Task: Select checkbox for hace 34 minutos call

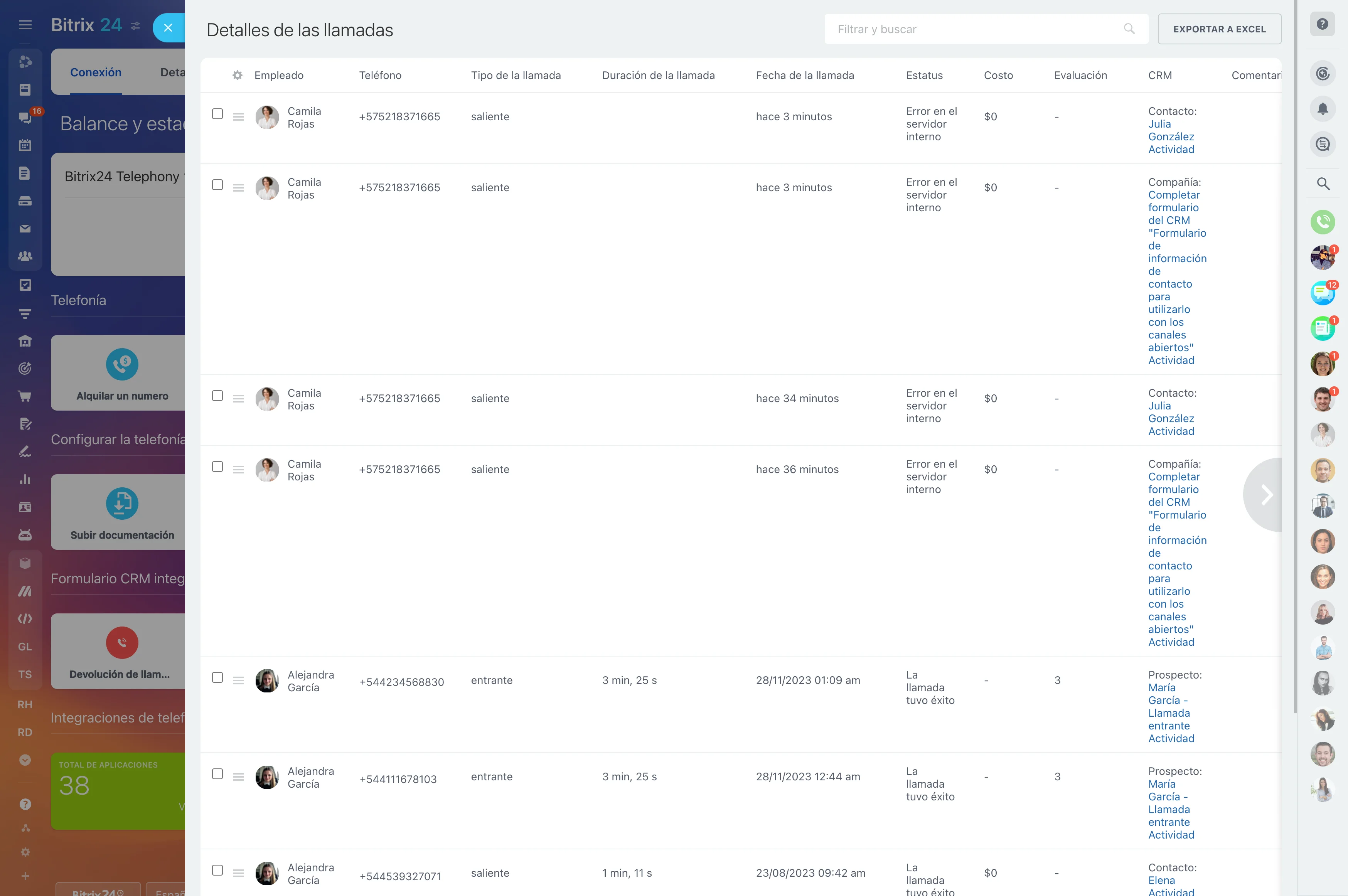Action: (217, 396)
